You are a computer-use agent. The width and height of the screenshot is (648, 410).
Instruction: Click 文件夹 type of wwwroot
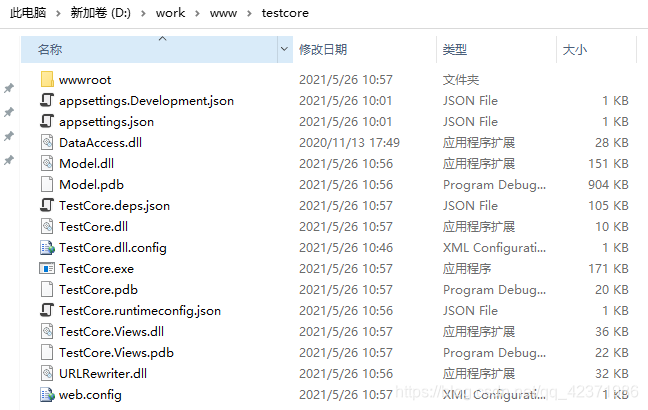[461, 80]
